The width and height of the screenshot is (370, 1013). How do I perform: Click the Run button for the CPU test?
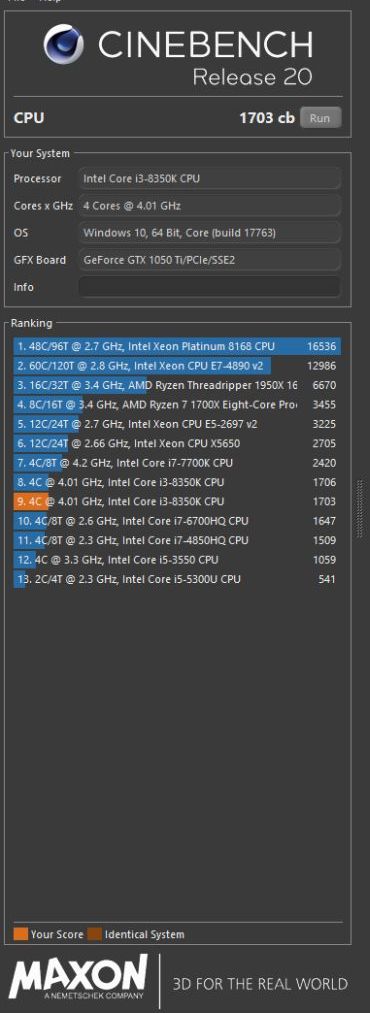[320, 118]
